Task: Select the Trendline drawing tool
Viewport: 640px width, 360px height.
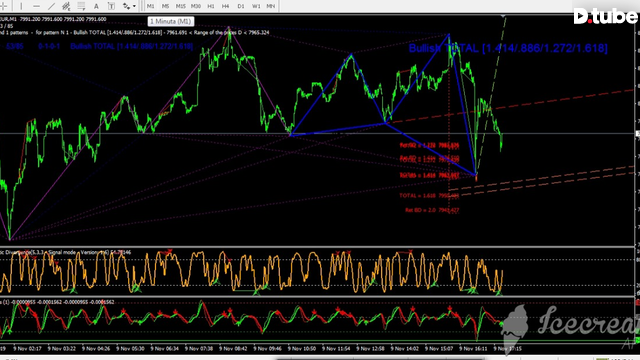Action: tap(51, 6)
